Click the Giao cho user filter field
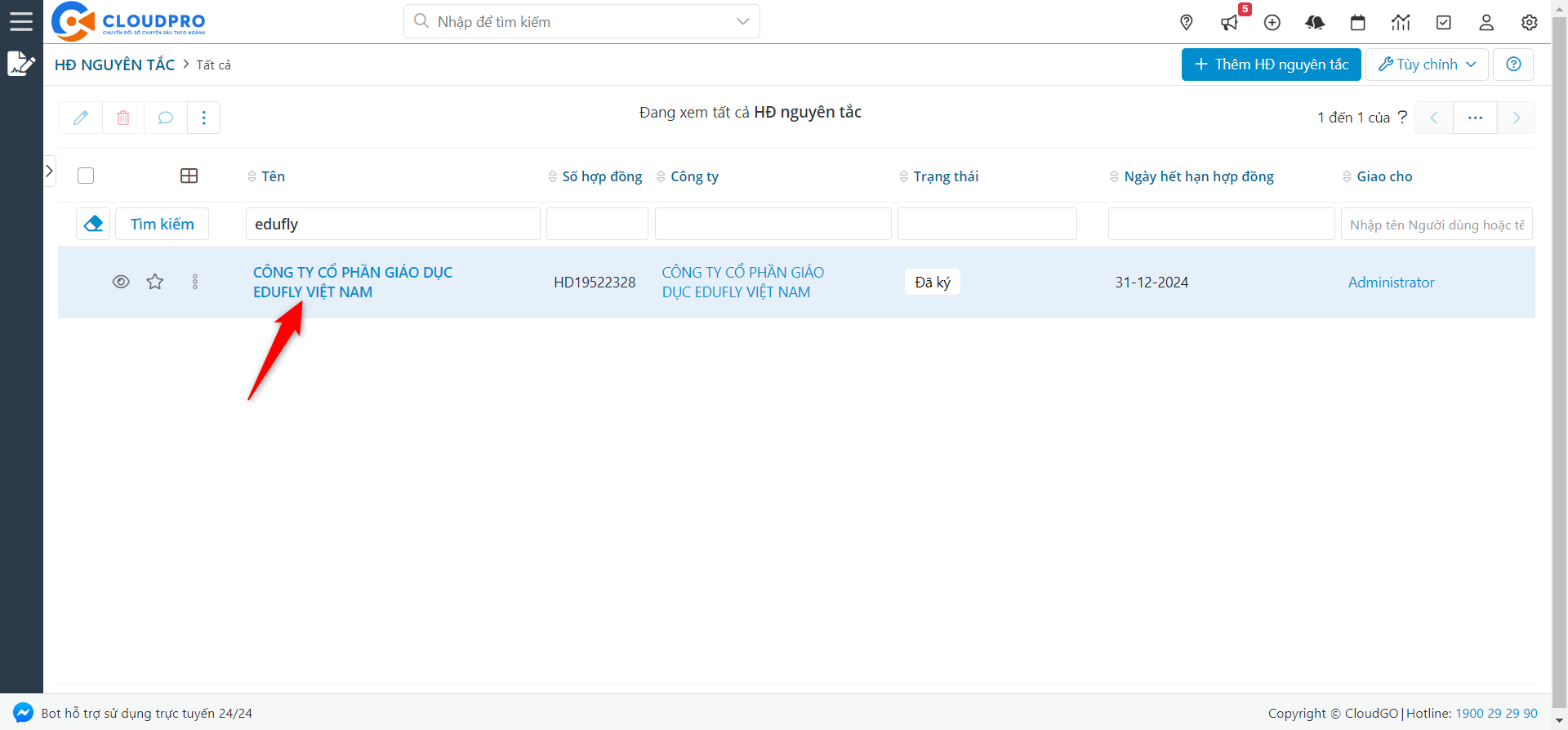This screenshot has width=1568, height=730. (1437, 224)
